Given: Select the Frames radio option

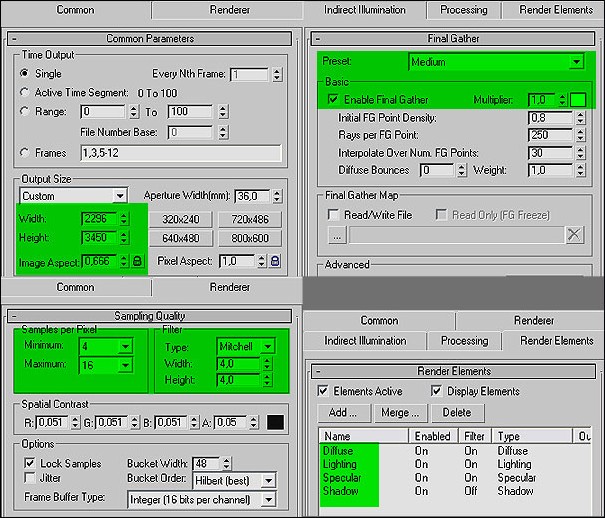Looking at the screenshot, I should [x=25, y=153].
